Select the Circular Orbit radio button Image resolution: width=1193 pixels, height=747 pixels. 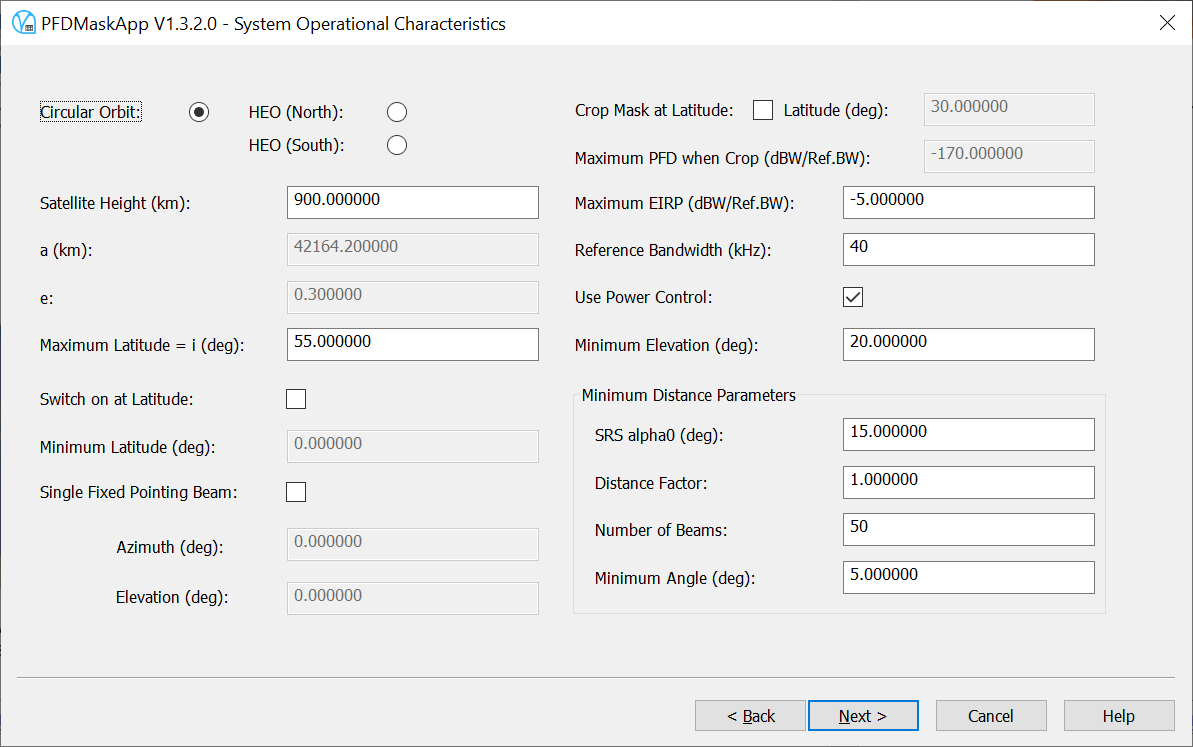coord(199,113)
